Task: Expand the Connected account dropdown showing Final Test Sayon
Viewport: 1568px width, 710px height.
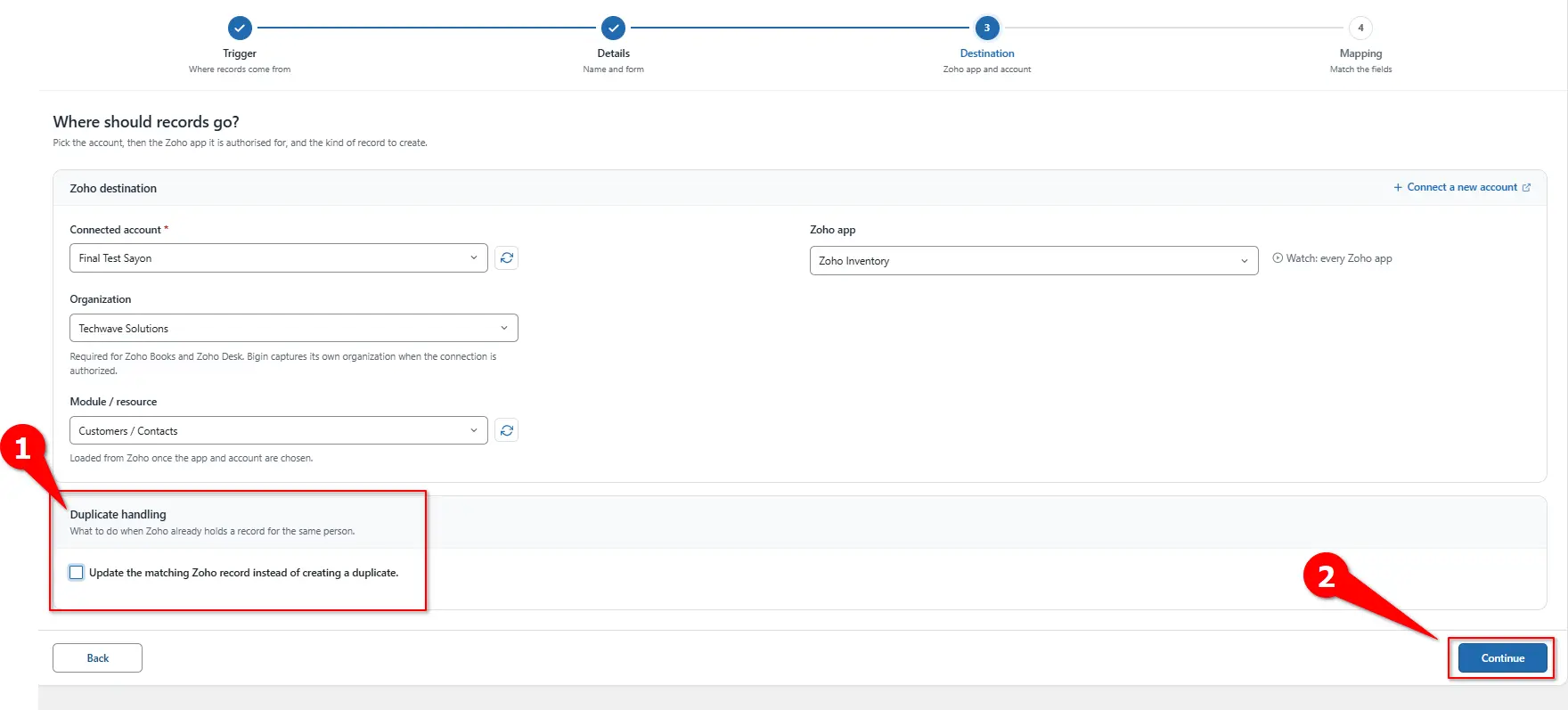Action: coord(279,258)
